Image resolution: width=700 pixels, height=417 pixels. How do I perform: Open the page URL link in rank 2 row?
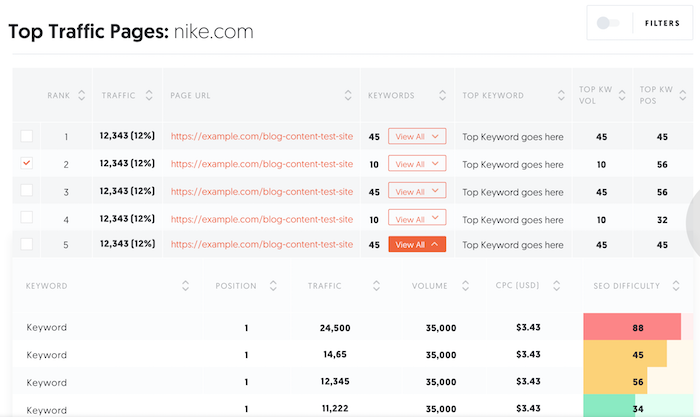click(x=262, y=164)
